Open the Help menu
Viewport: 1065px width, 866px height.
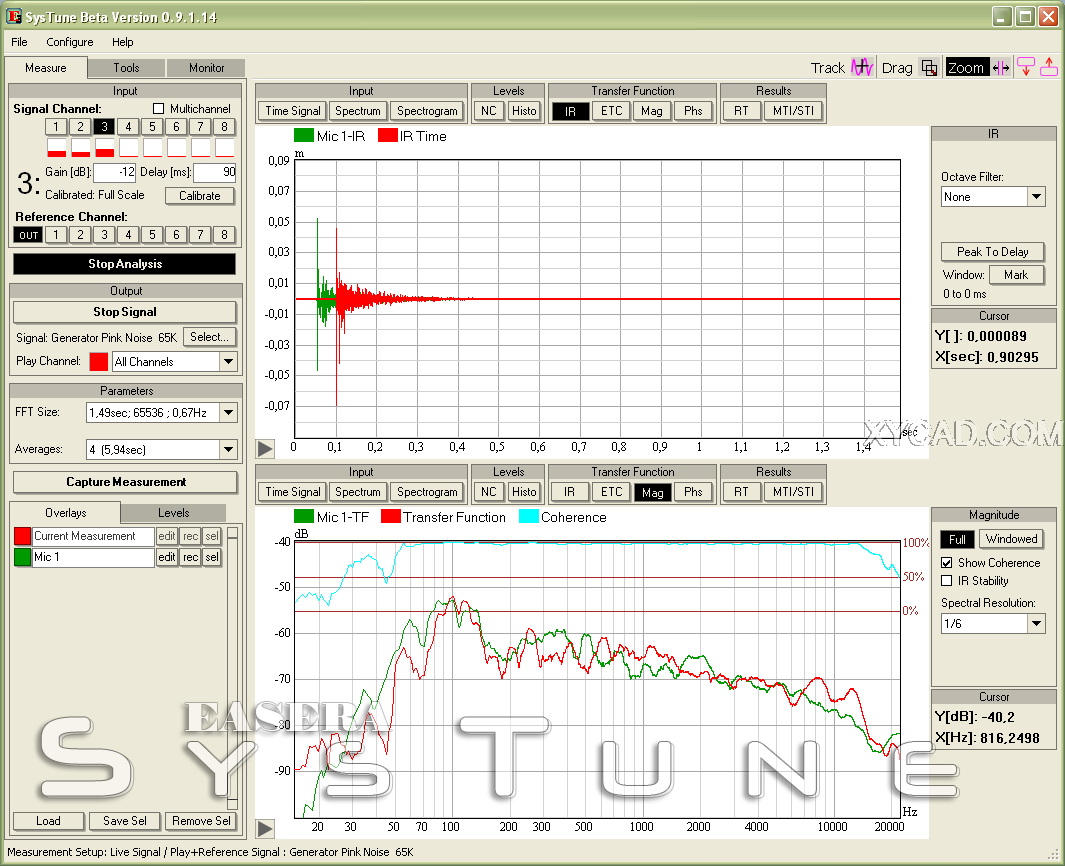[123, 42]
